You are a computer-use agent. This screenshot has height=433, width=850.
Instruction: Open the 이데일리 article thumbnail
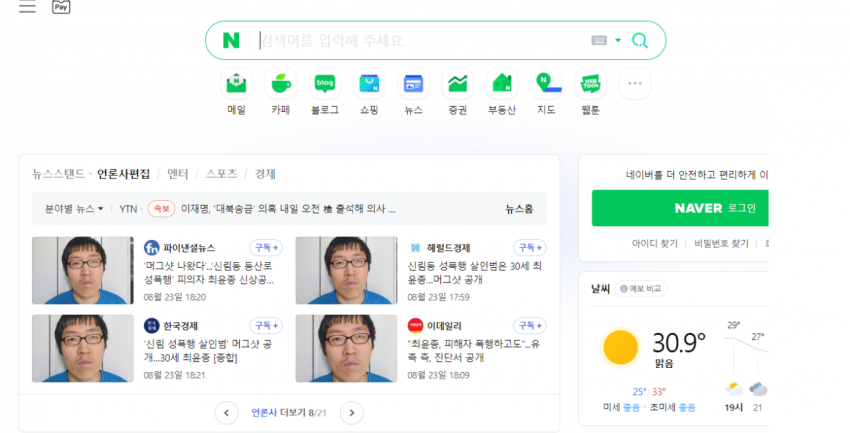click(346, 348)
